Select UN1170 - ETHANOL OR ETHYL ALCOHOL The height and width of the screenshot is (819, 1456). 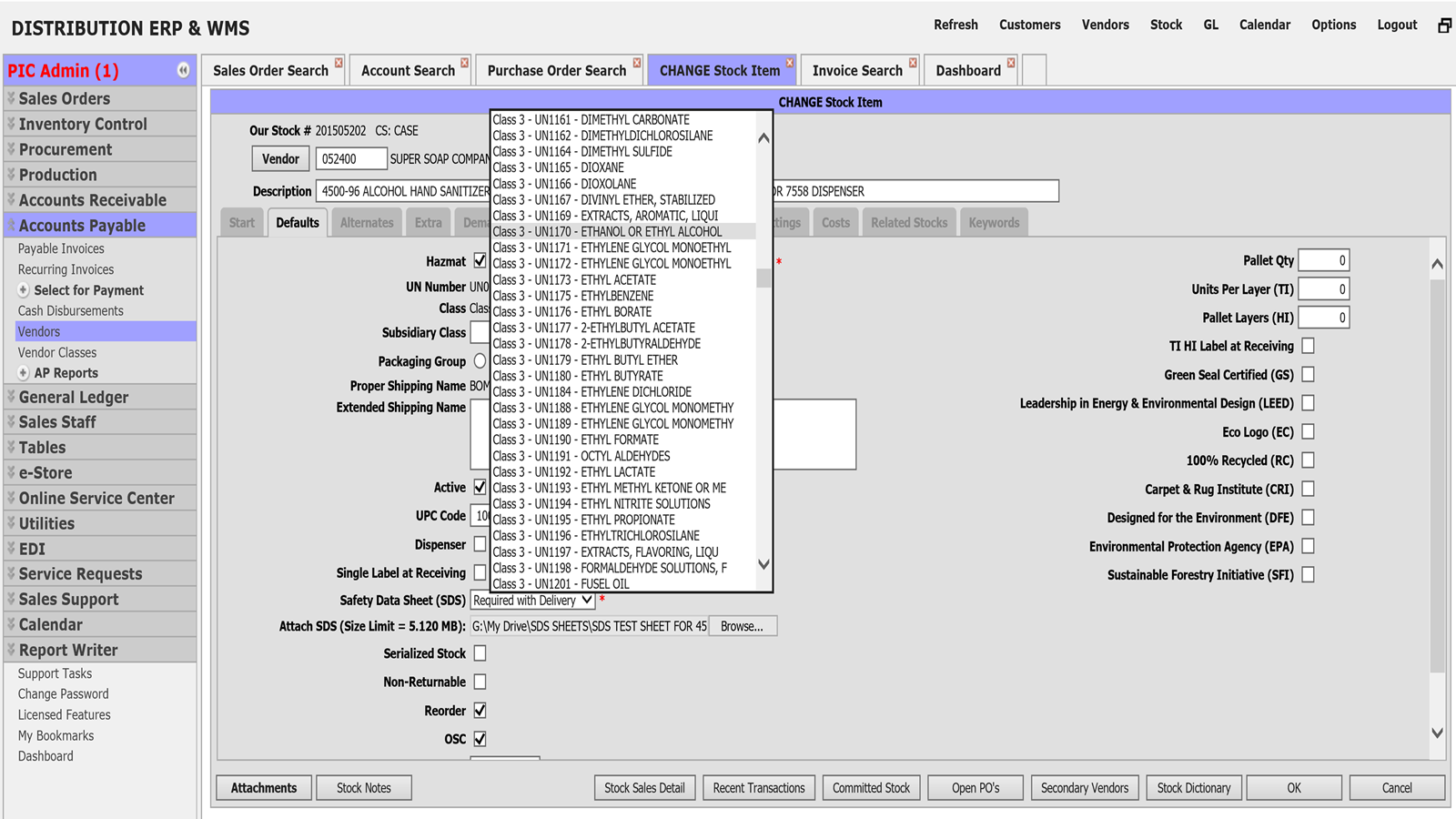point(623,232)
